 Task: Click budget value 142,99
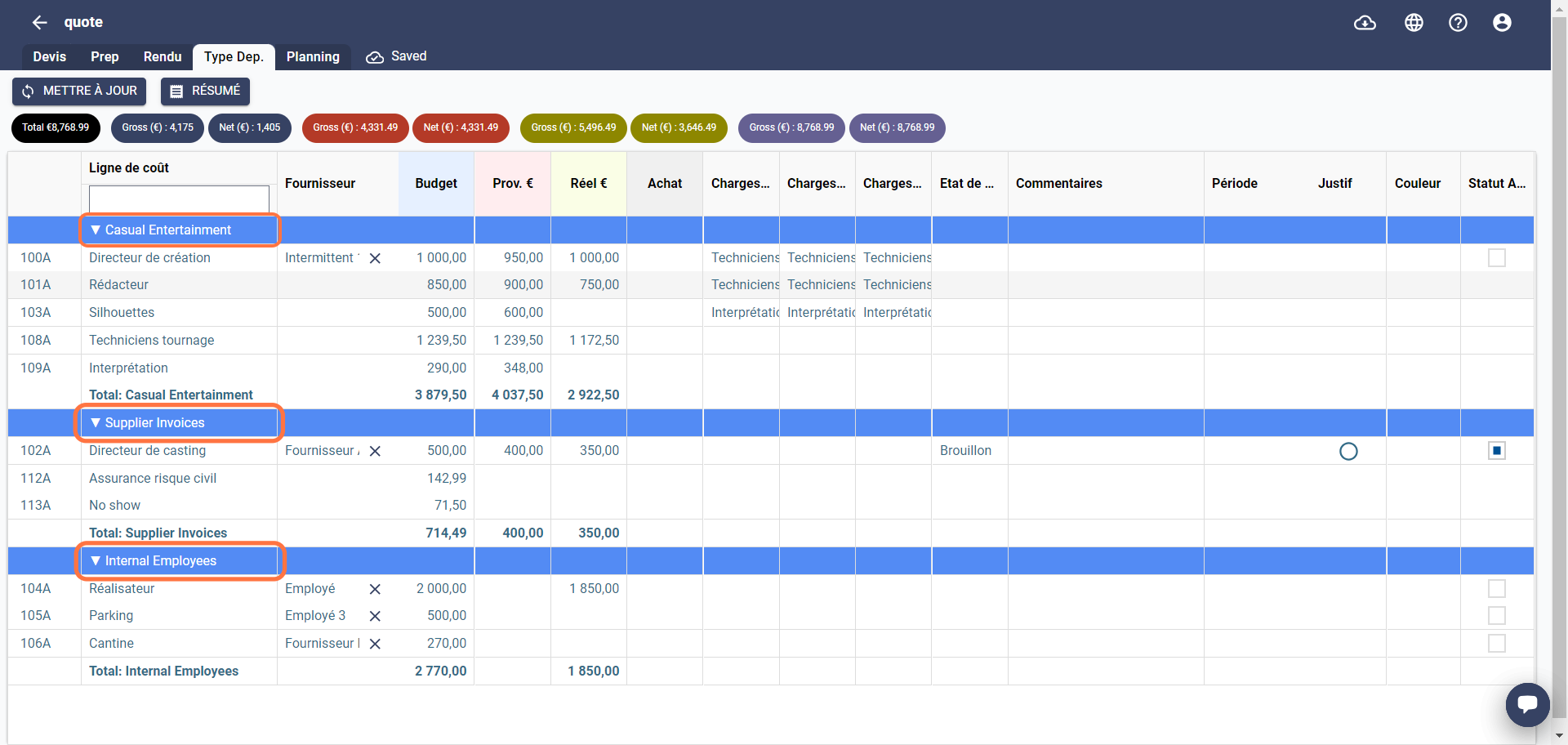447,479
